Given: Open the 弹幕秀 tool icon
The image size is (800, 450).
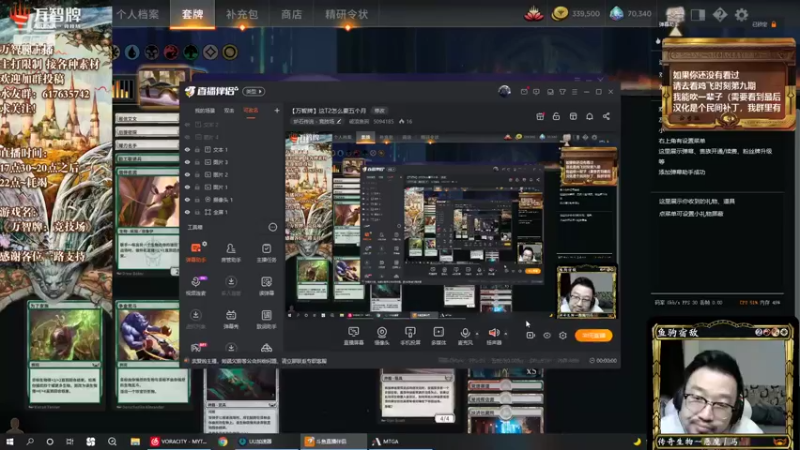Looking at the screenshot, I should pyautogui.click(x=231, y=319).
